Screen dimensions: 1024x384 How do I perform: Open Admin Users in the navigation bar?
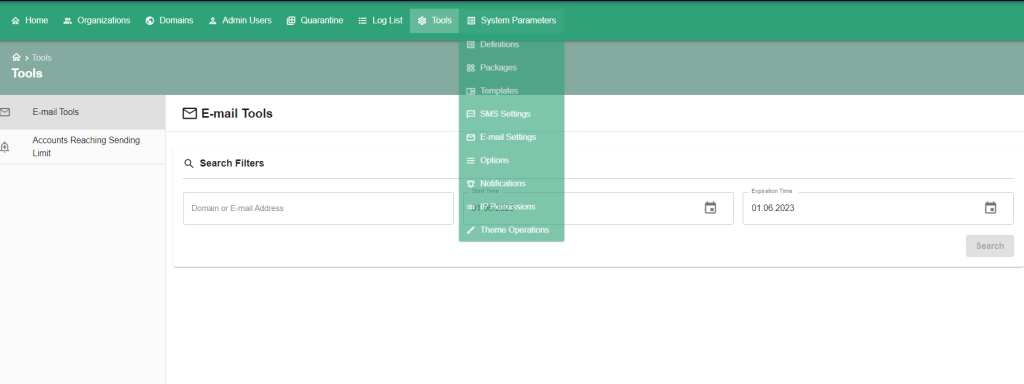click(x=240, y=21)
